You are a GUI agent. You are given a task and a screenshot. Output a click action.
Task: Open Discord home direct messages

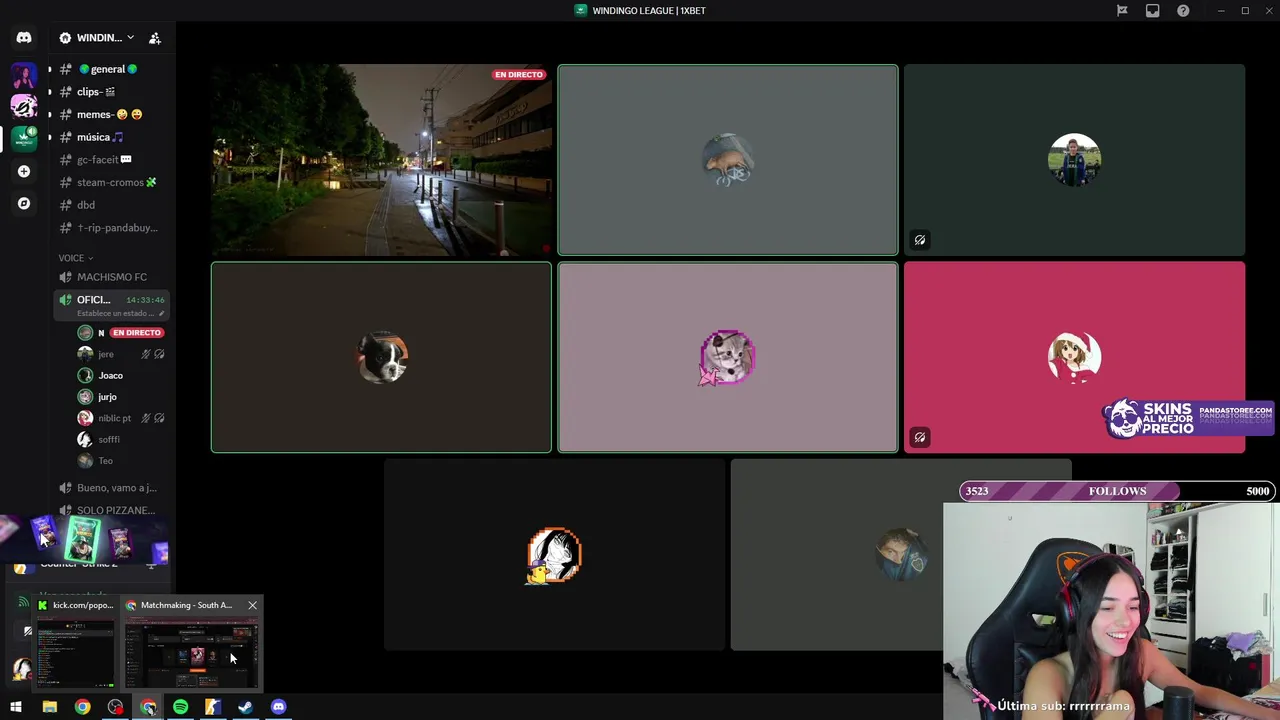click(24, 38)
